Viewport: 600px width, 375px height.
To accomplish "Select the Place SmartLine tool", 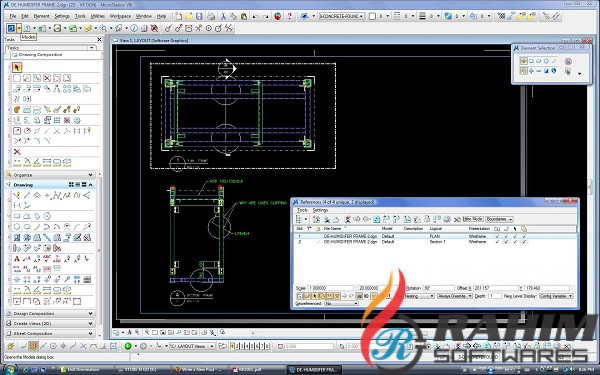I will pos(17,196).
